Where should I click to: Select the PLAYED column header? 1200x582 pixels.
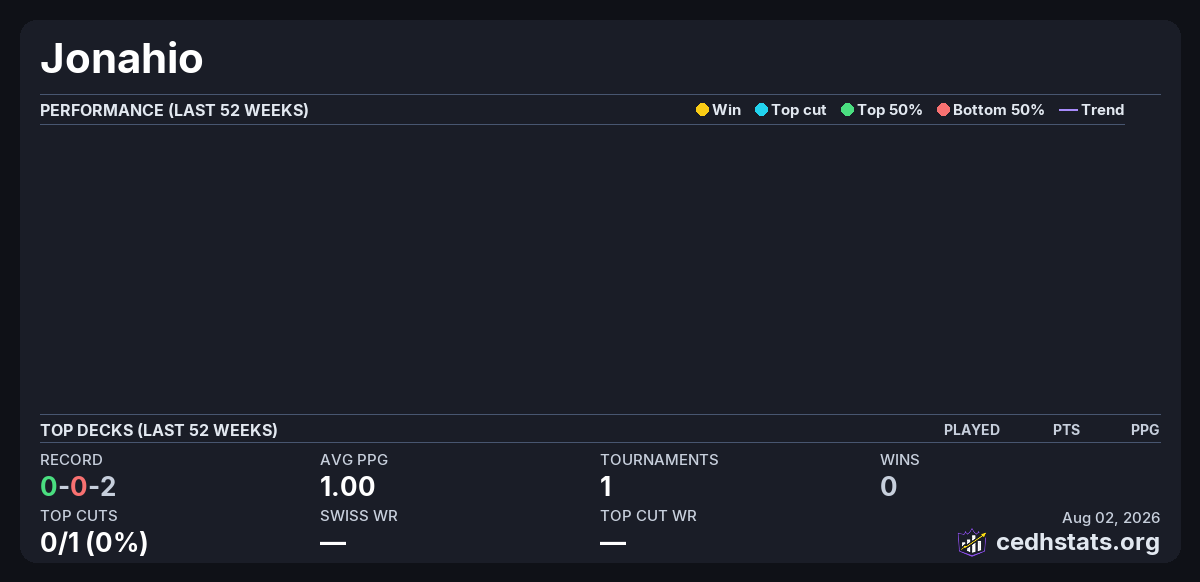pos(972,430)
